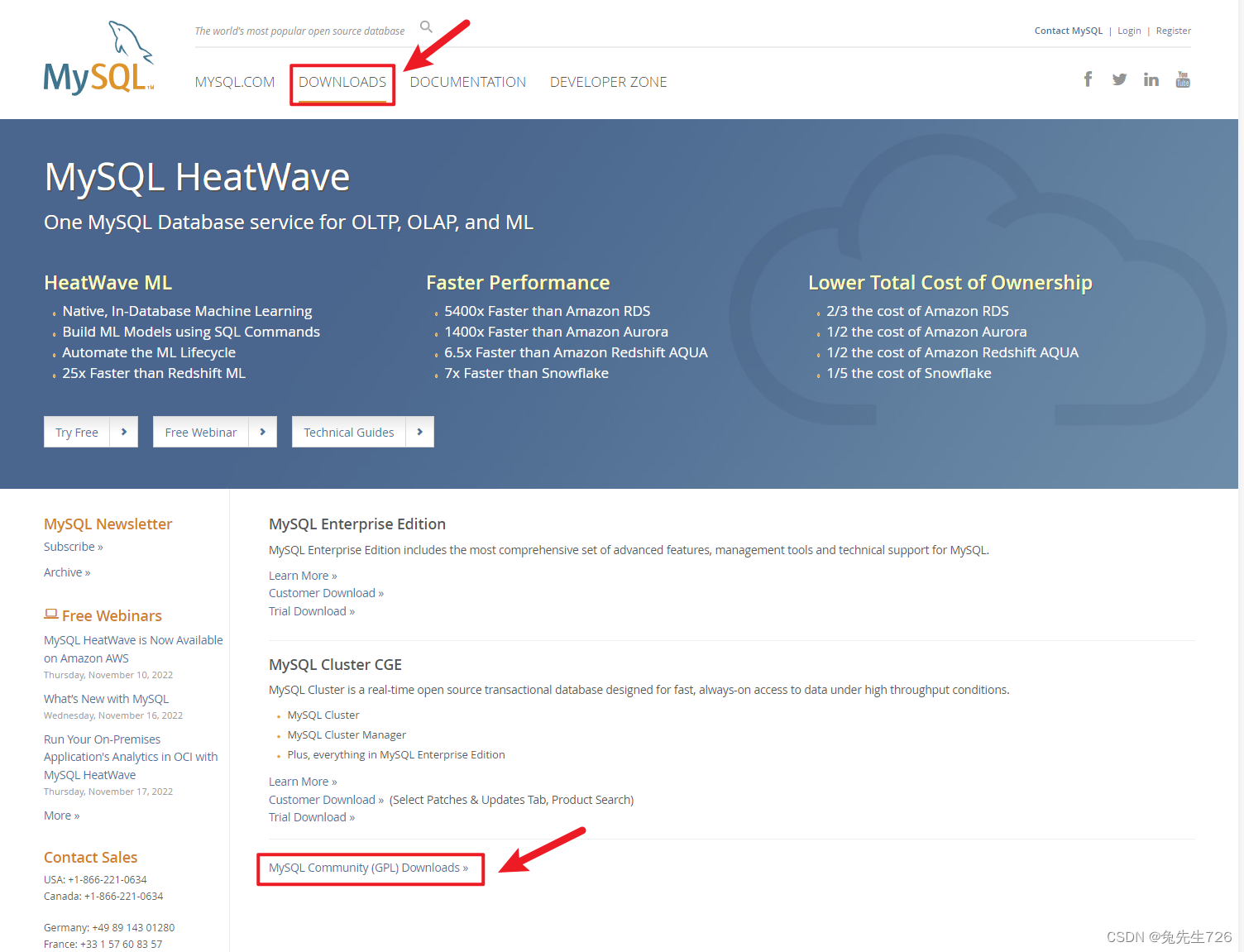1244x952 pixels.
Task: Click the Register link
Action: coord(1174,31)
